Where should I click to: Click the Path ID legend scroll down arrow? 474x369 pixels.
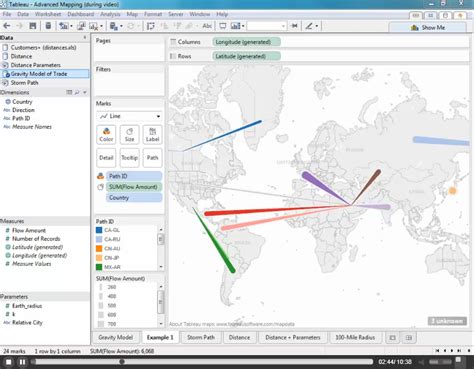[x=161, y=267]
